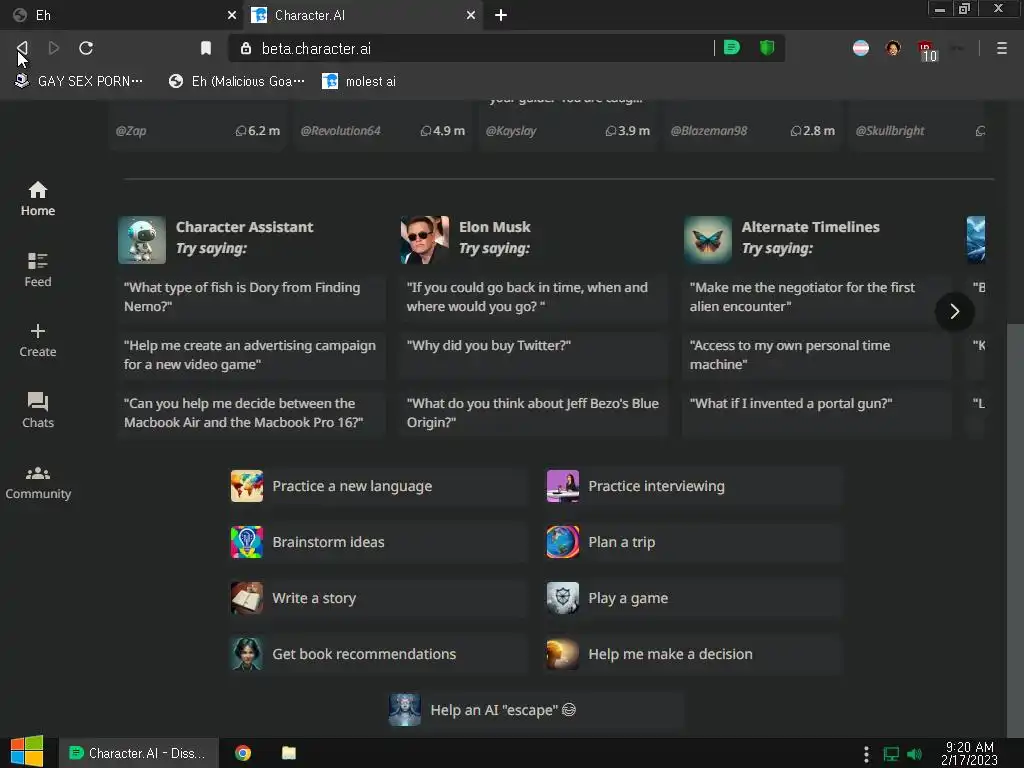Try the Jeff Bezo's Blue Origin prompt
The image size is (1024, 768).
[534, 413]
